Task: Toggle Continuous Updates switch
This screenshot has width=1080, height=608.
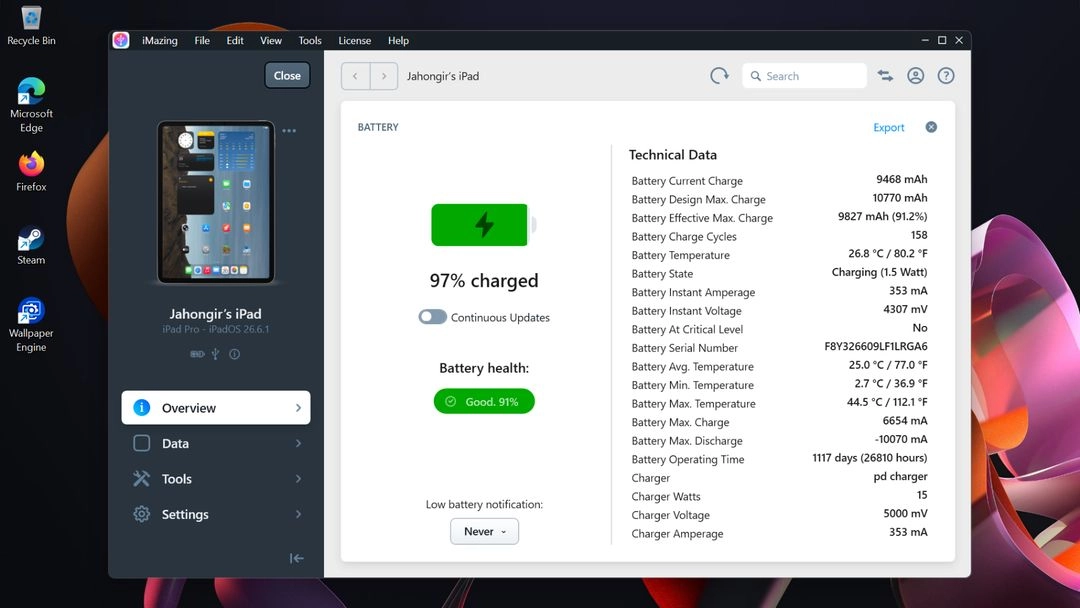Action: click(433, 317)
